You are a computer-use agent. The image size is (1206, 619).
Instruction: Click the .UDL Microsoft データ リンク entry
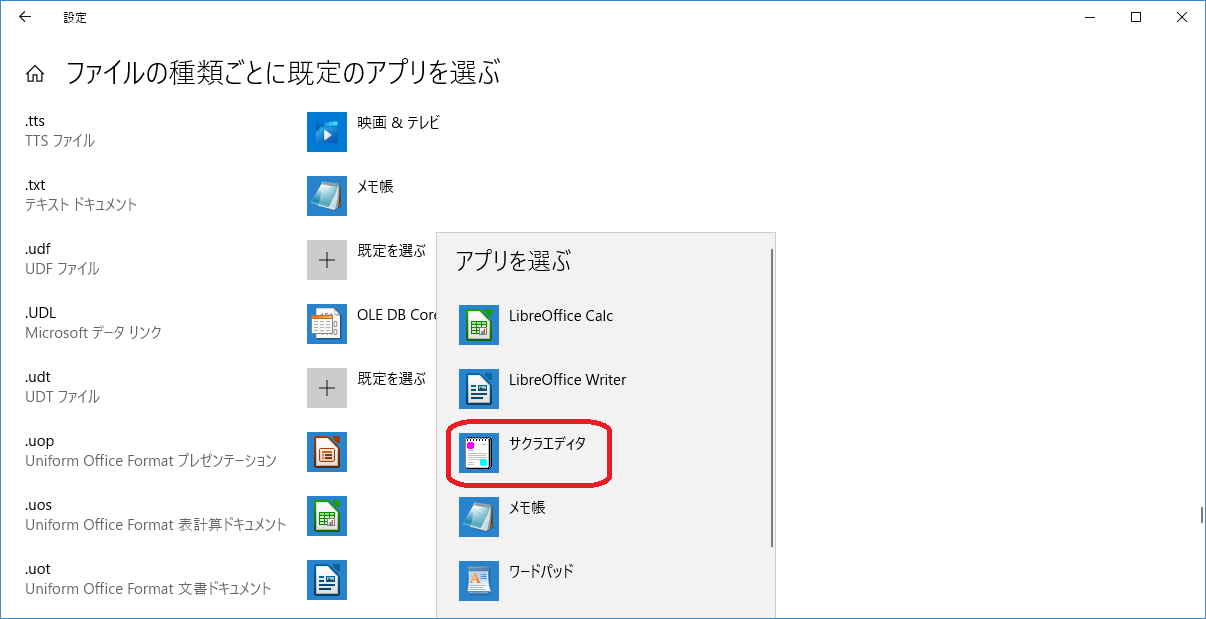click(93, 323)
